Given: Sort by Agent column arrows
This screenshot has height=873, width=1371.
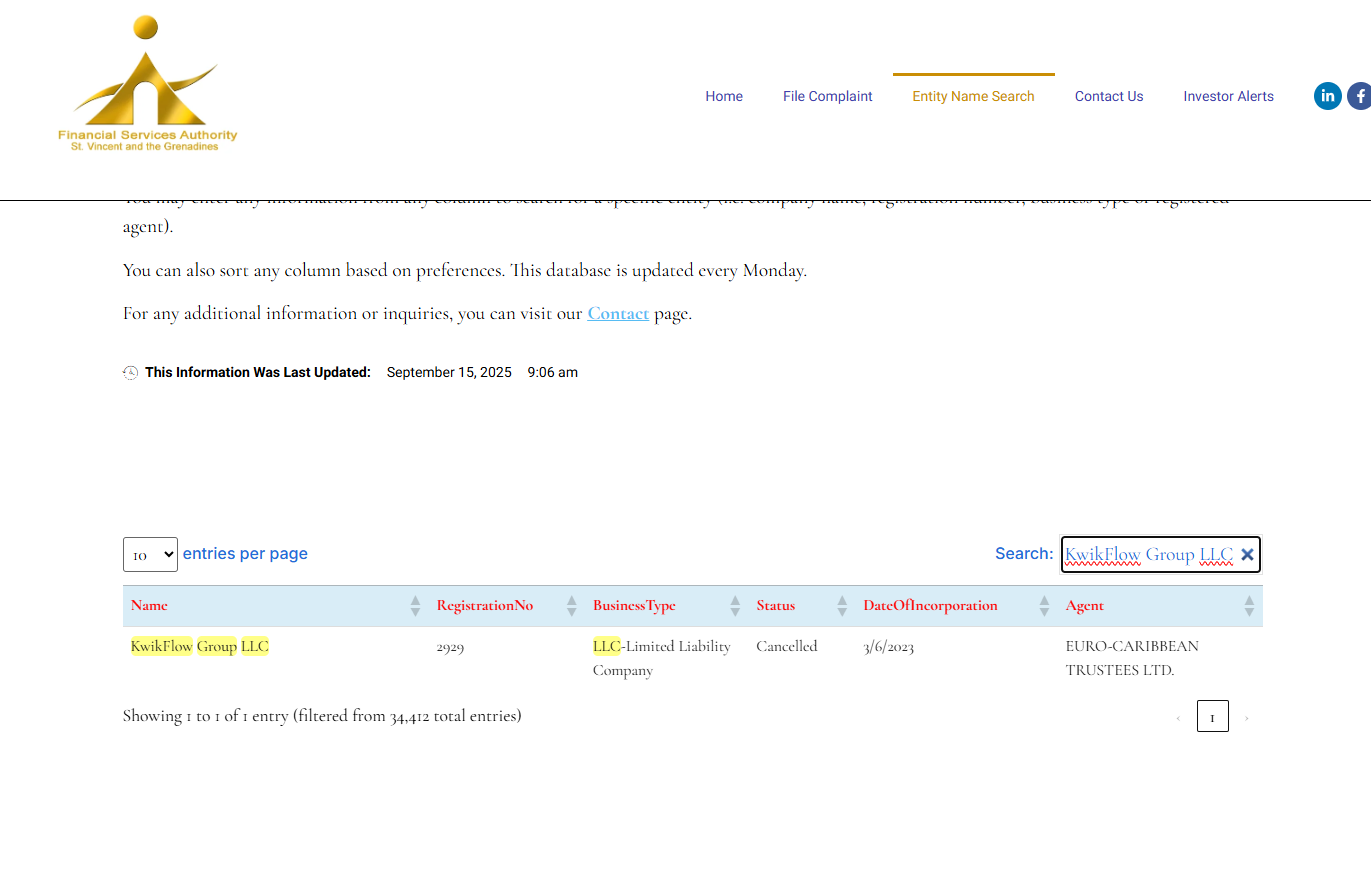Looking at the screenshot, I should coord(1249,606).
